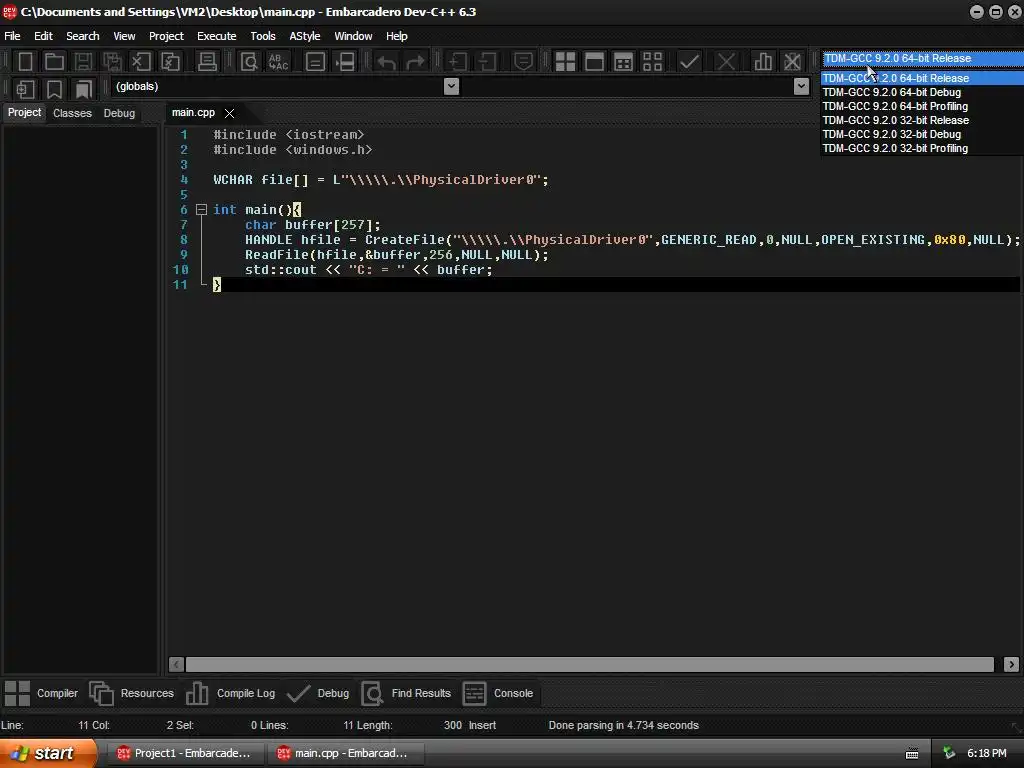Click the Syntax Check checkmark icon
Viewport: 1024px width, 768px height.
[x=689, y=62]
